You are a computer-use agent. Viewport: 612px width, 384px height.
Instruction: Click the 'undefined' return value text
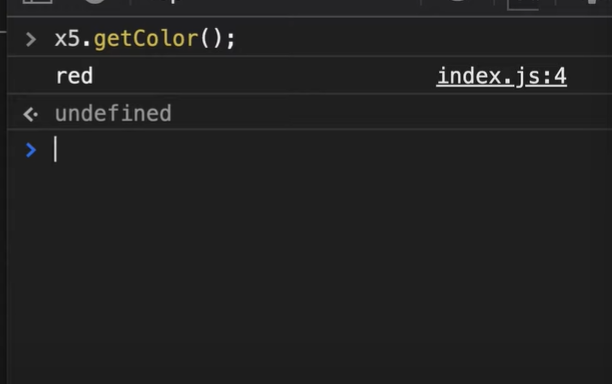tap(113, 114)
